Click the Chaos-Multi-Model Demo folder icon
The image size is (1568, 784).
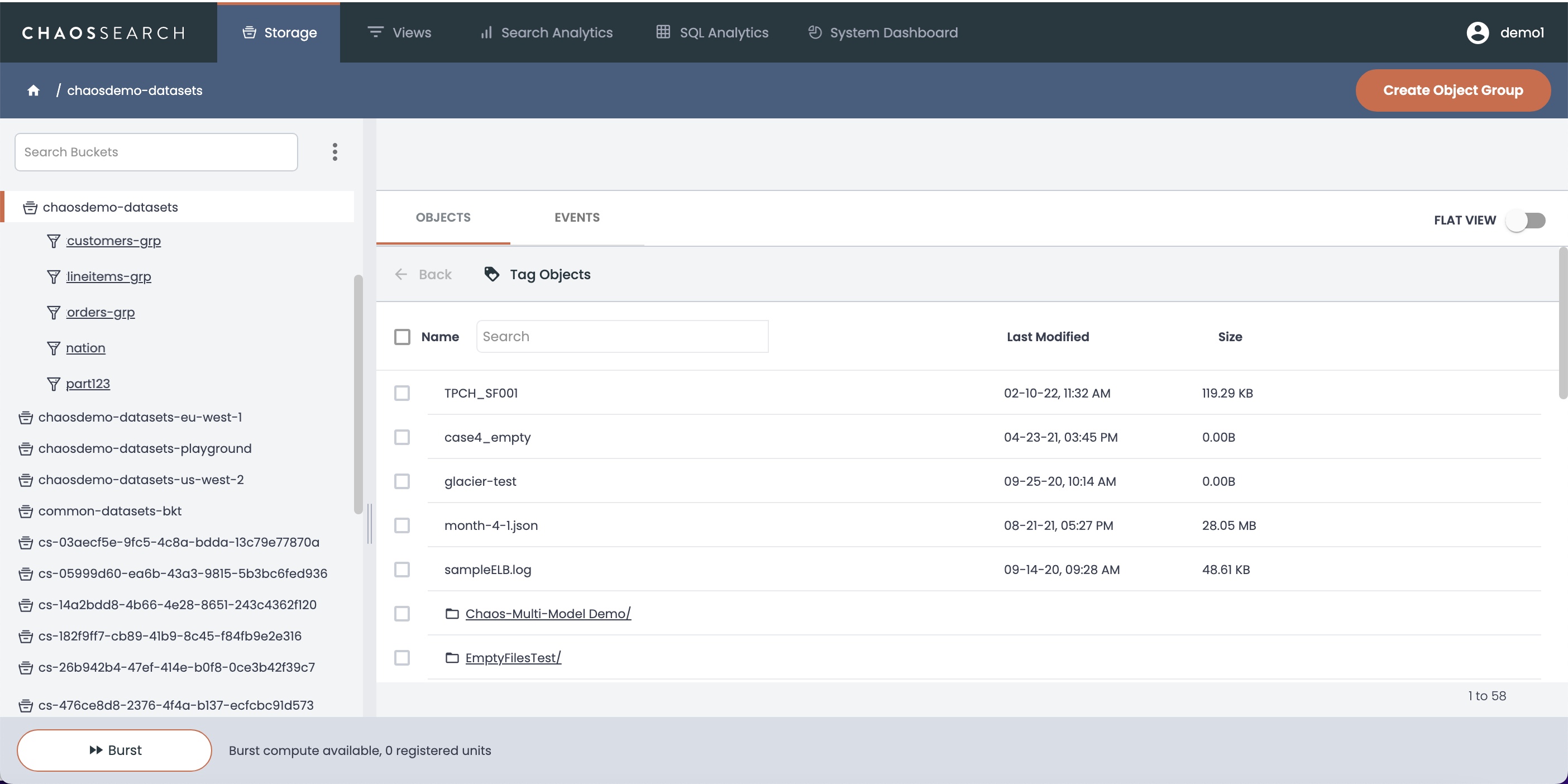pos(452,614)
